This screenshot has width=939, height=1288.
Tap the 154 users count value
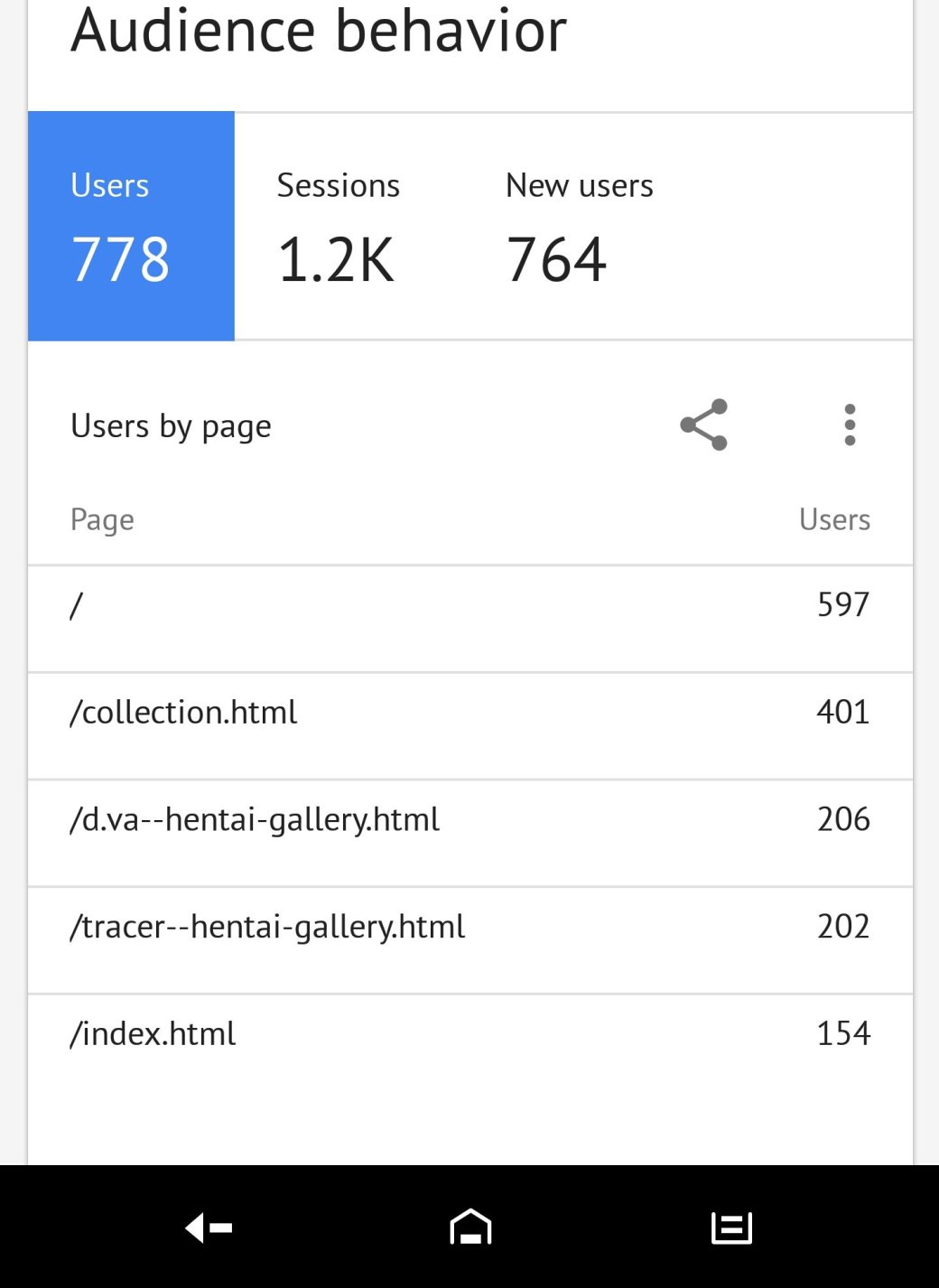[x=842, y=1033]
